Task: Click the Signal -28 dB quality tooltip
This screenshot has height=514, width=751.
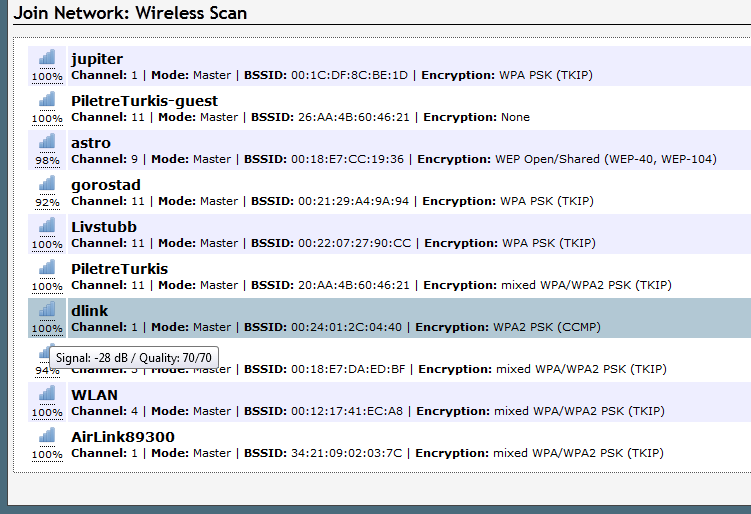Action: pos(134,358)
